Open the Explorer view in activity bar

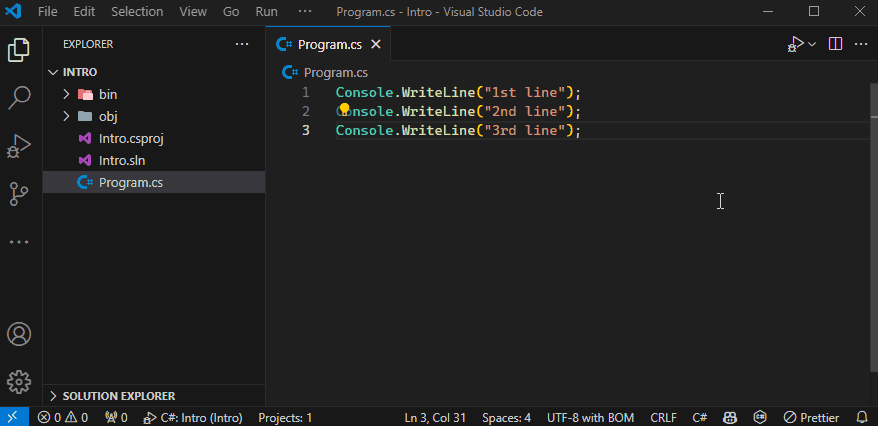(x=18, y=50)
